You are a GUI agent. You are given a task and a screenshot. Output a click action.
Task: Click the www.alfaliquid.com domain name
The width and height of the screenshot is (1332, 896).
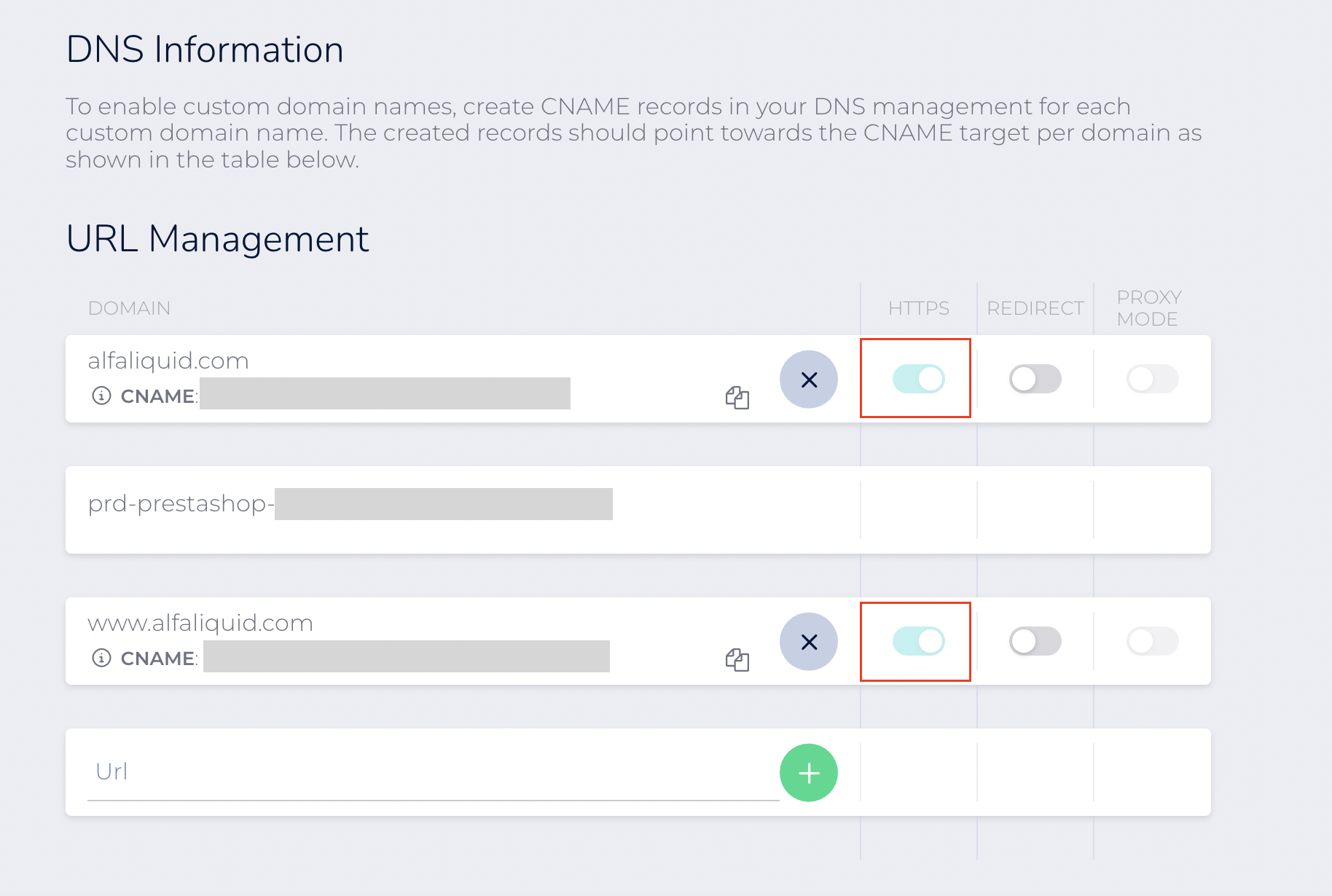[x=200, y=623]
